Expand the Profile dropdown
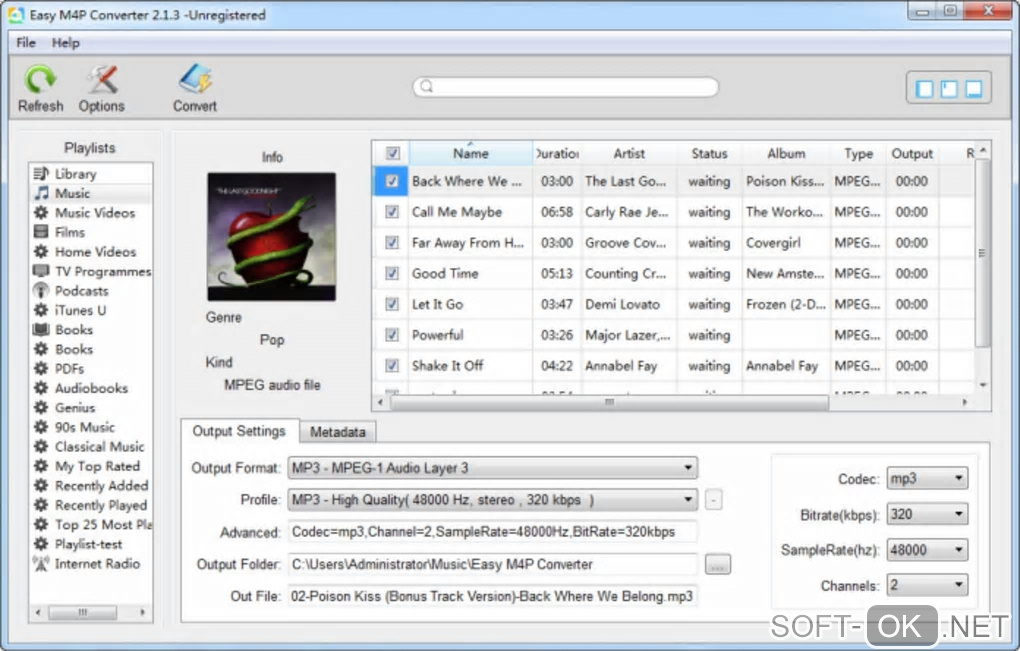 tap(492, 499)
